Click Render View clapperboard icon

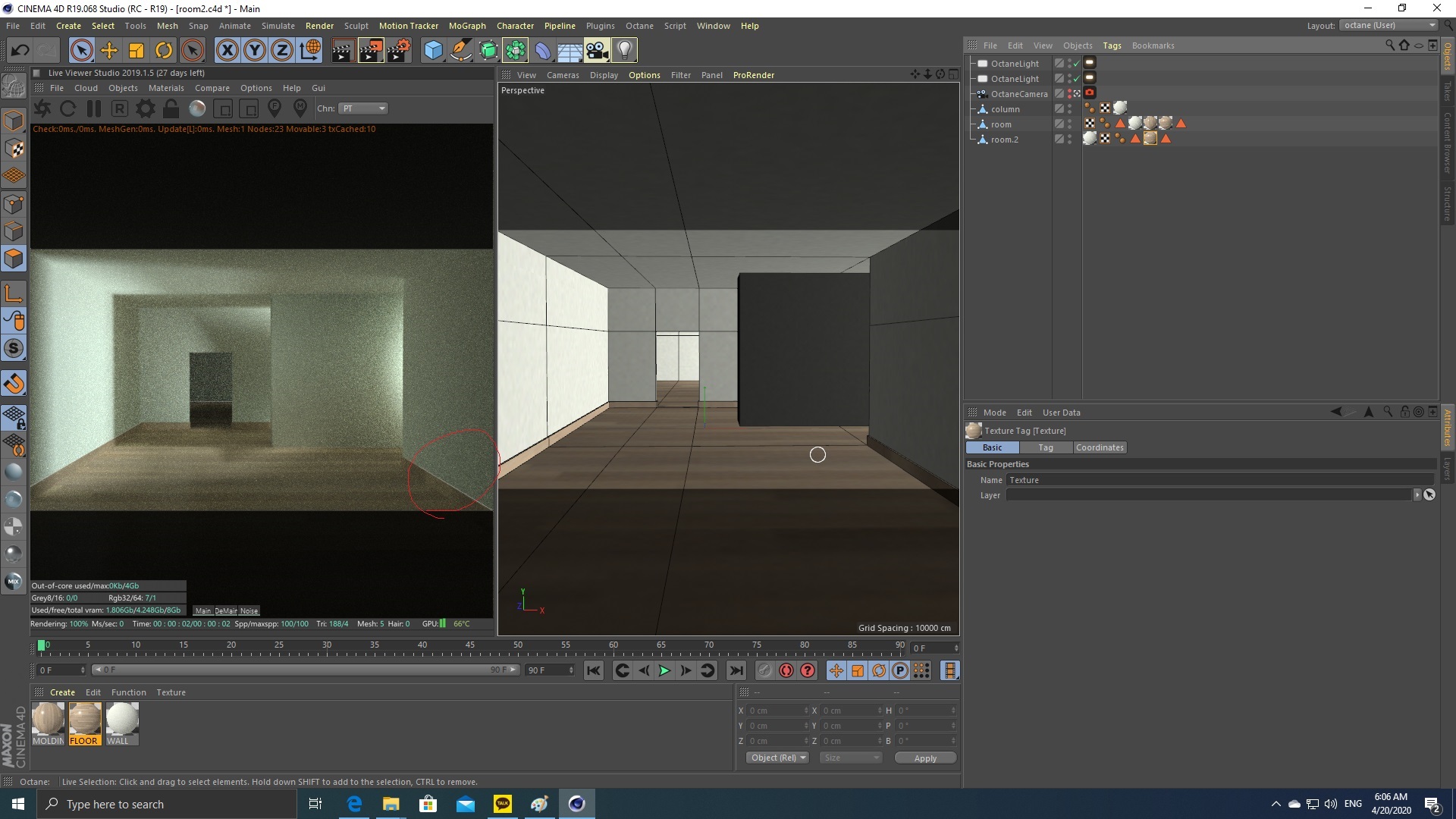coord(343,51)
